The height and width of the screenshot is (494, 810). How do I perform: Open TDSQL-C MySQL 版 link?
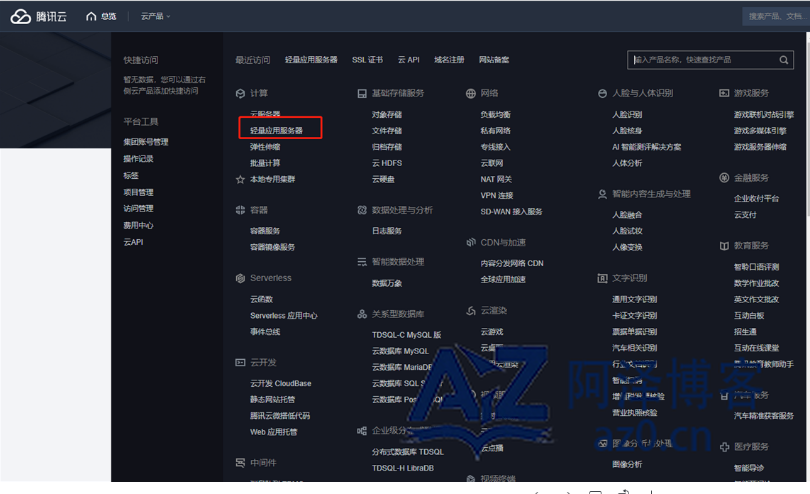pyautogui.click(x=407, y=335)
